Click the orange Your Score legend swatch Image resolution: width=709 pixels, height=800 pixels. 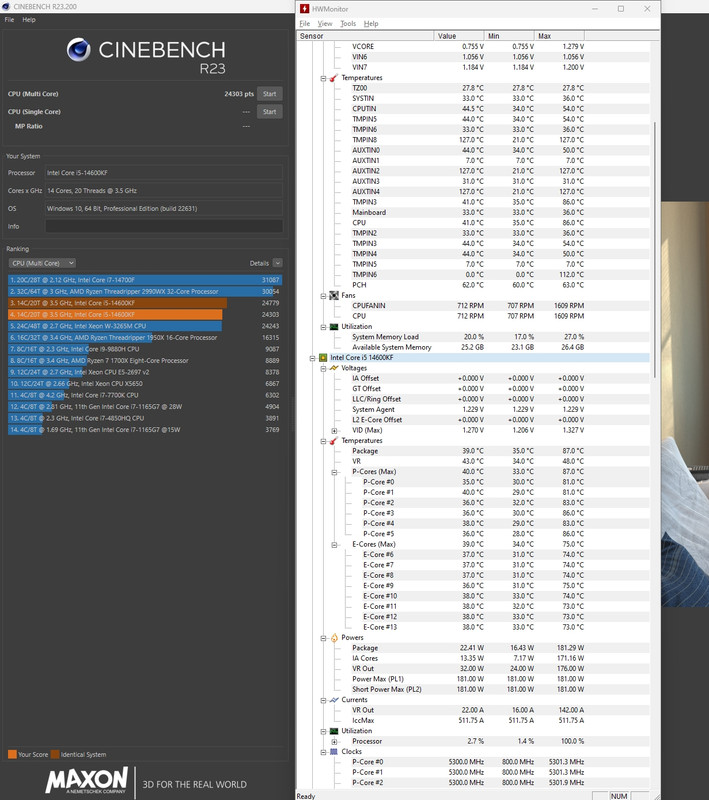click(12, 755)
